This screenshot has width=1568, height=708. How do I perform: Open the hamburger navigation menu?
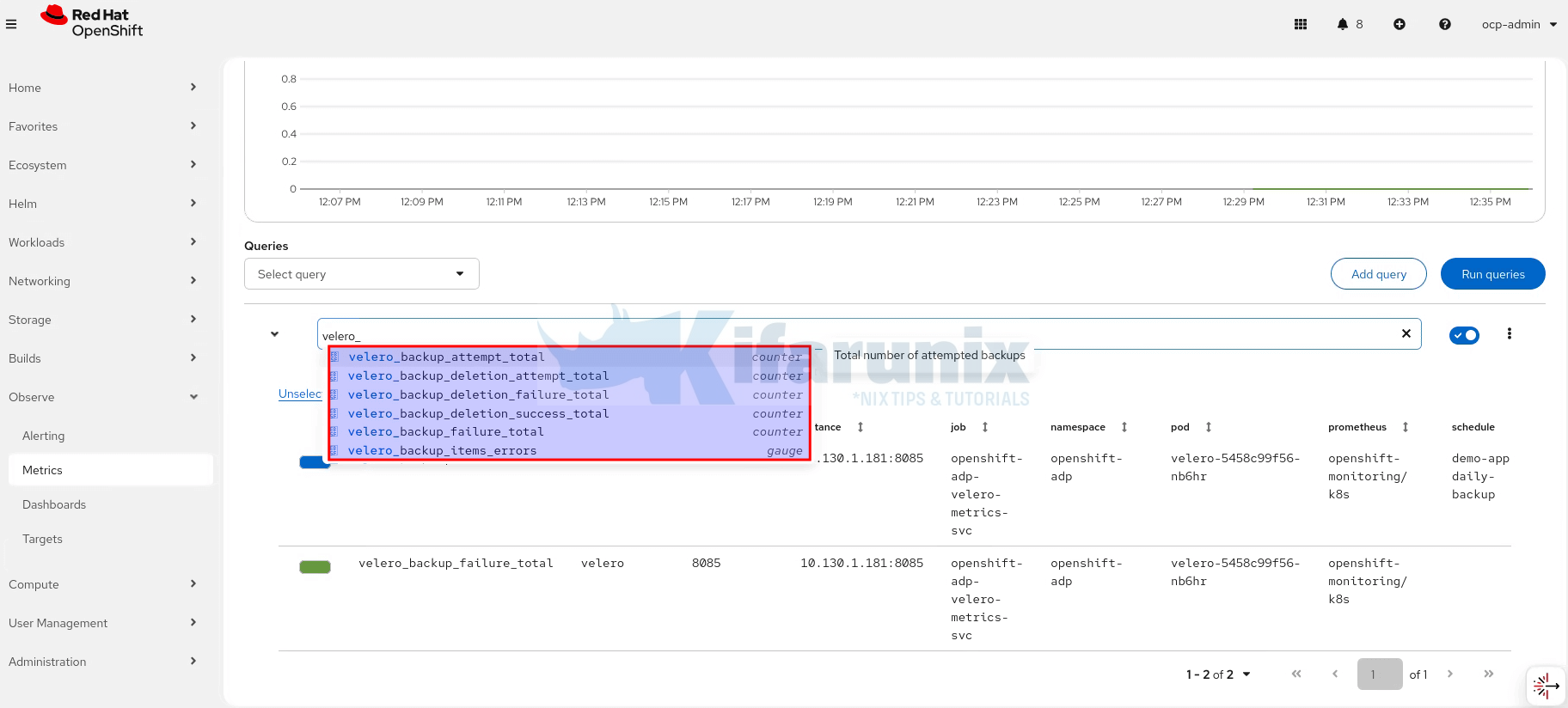click(x=11, y=24)
